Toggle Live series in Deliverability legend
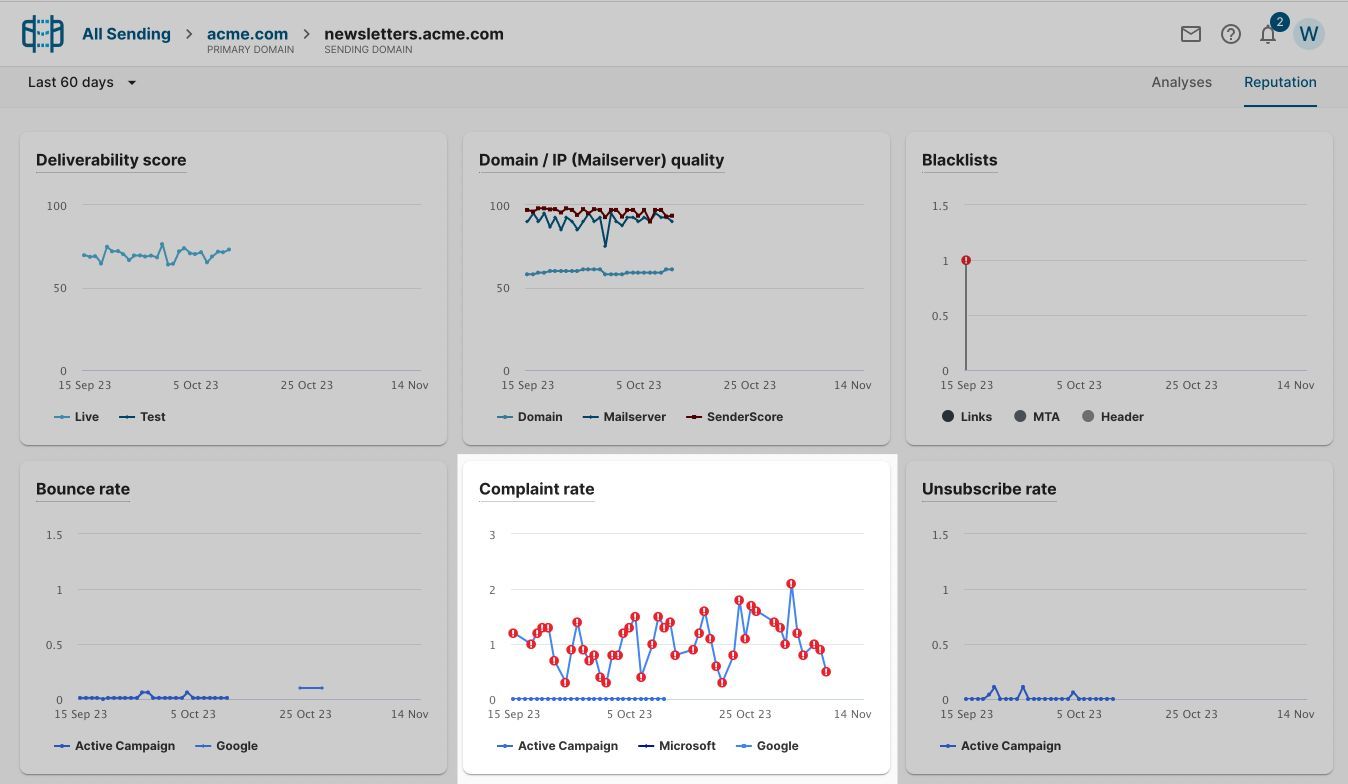 76,417
